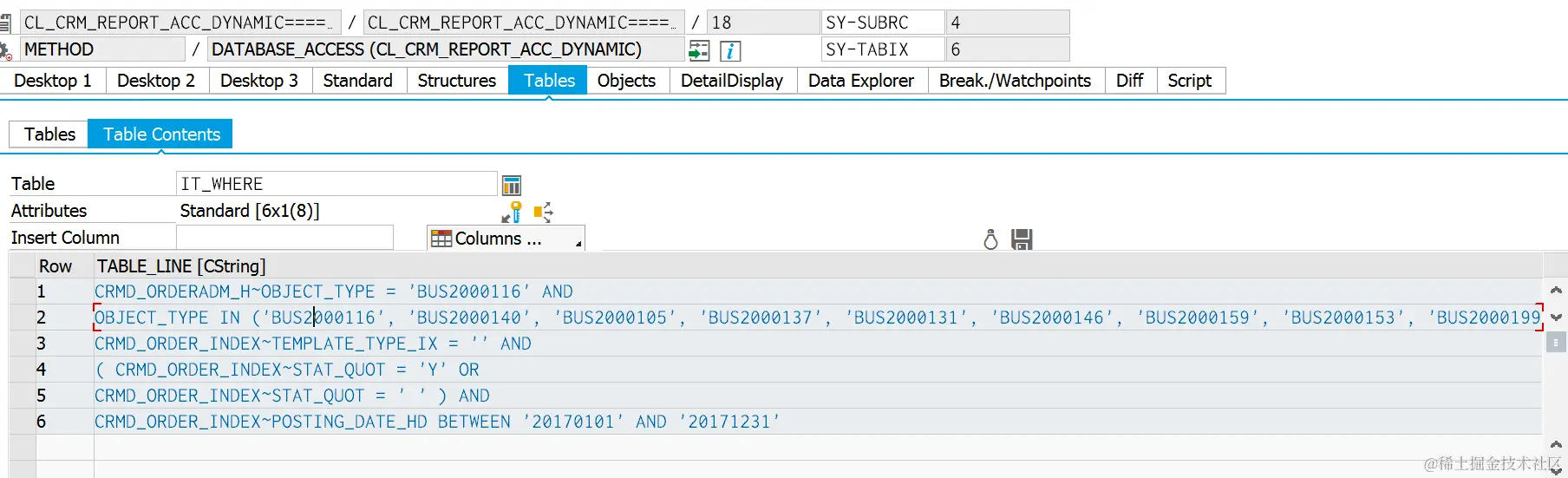Open the Script tab

point(1189,81)
